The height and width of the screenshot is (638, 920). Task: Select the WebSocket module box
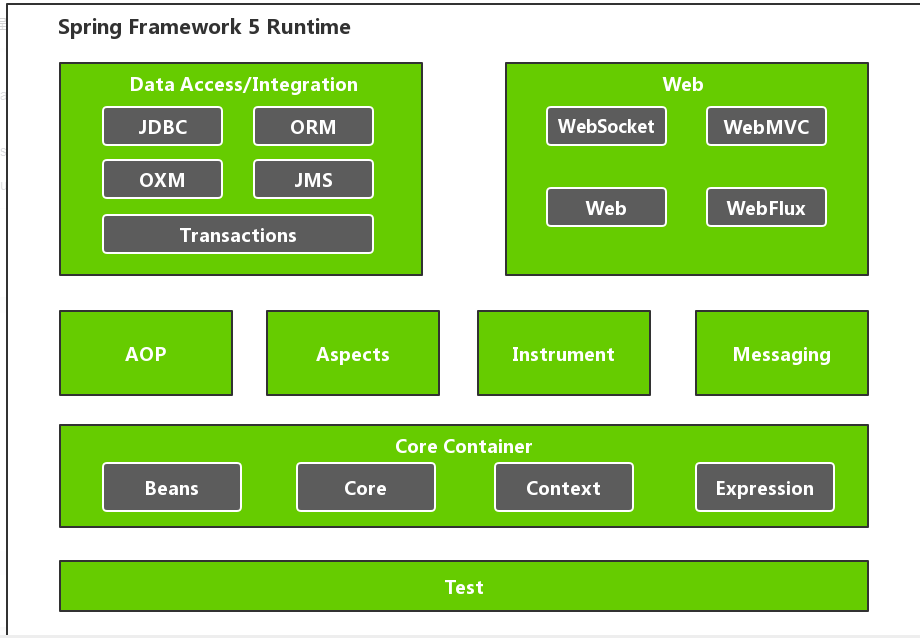pyautogui.click(x=606, y=126)
